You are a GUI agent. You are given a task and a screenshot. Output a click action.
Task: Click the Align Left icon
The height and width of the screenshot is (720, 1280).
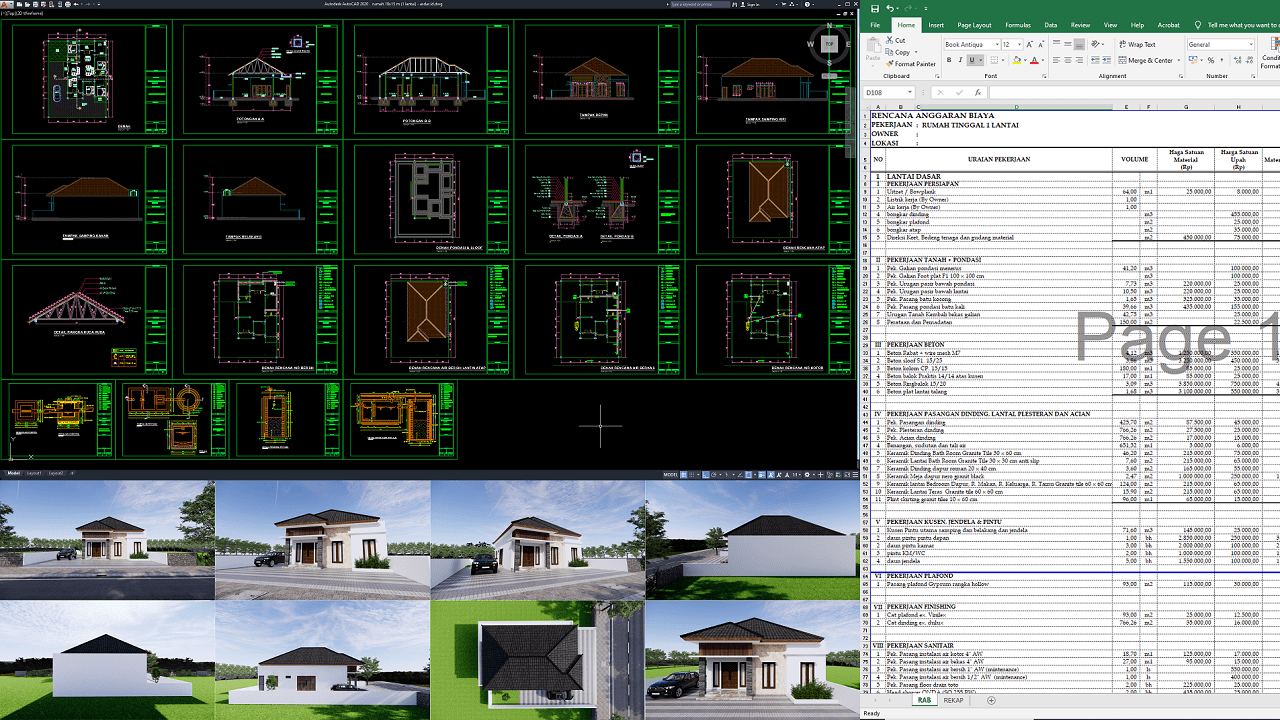[1056, 60]
